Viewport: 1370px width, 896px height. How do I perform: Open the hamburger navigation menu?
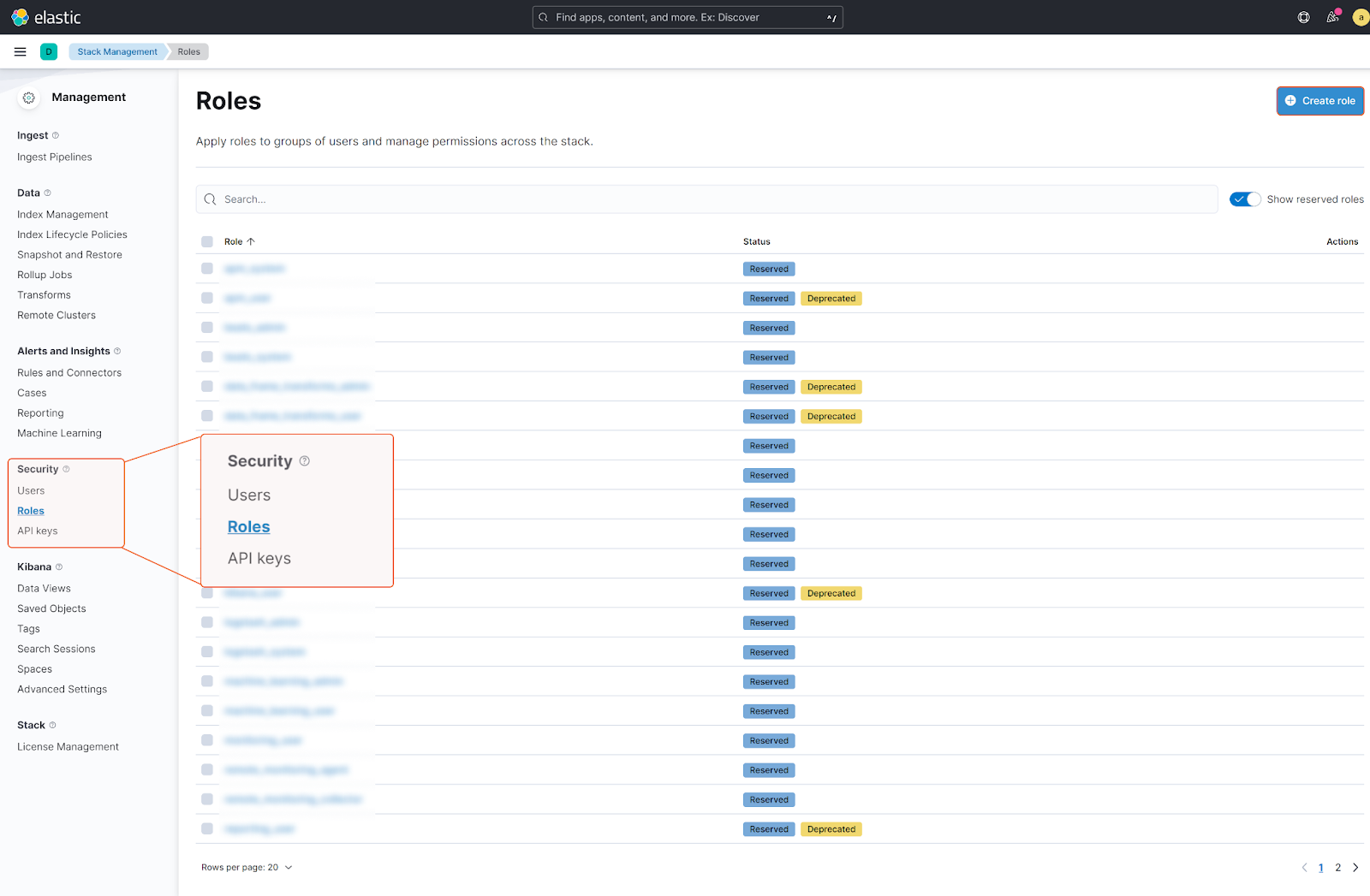20,52
